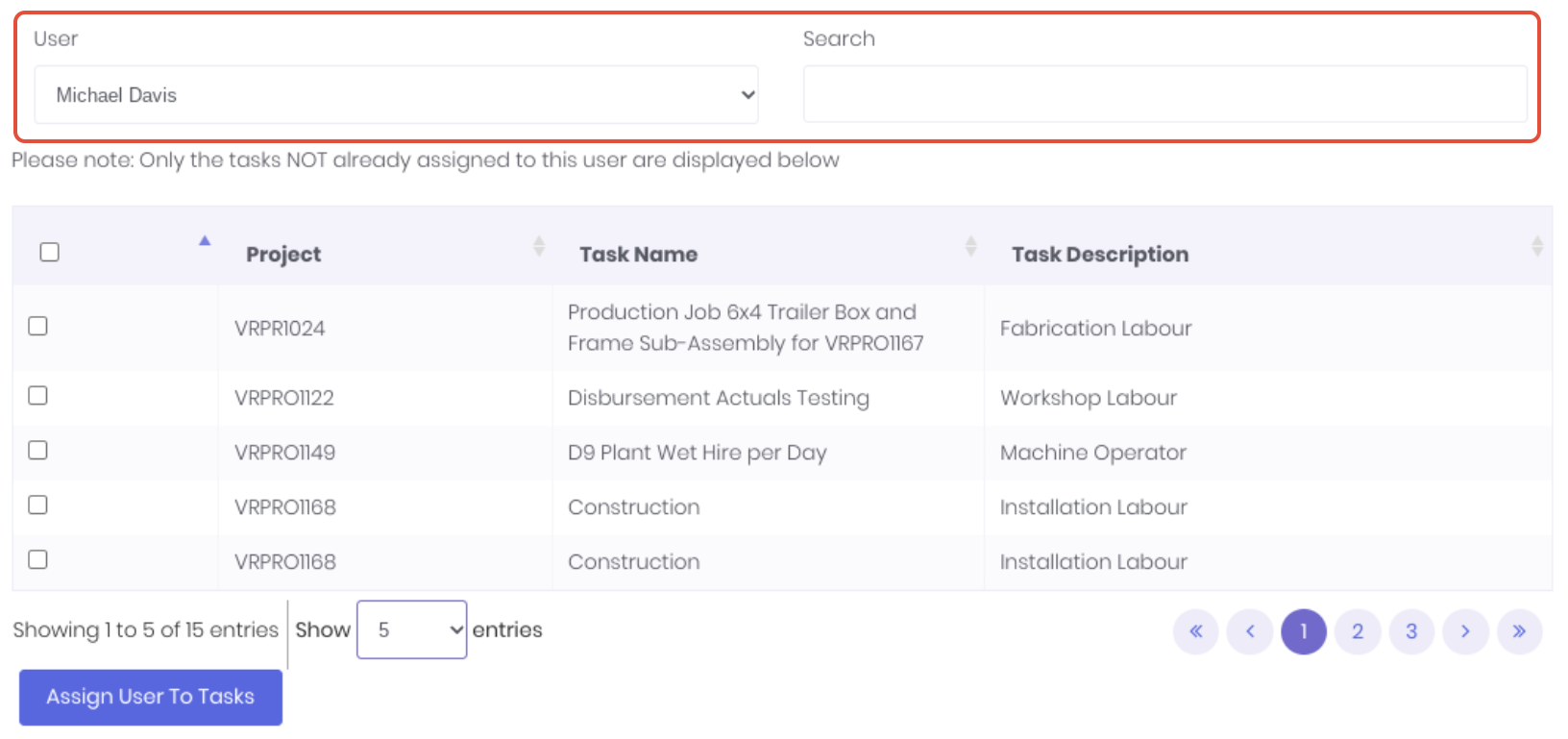Image resolution: width=1568 pixels, height=739 pixels.
Task: Go to first page of results
Action: [1196, 631]
